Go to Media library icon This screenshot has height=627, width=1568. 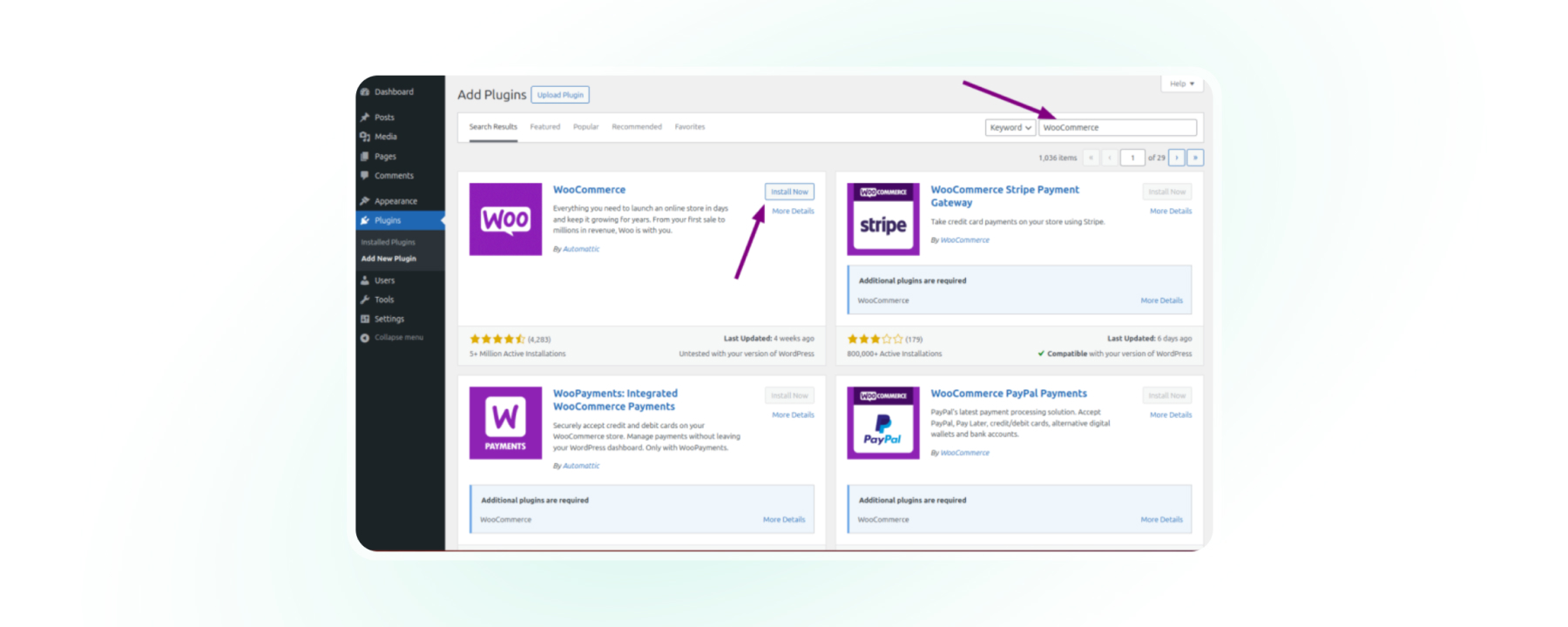(x=365, y=137)
